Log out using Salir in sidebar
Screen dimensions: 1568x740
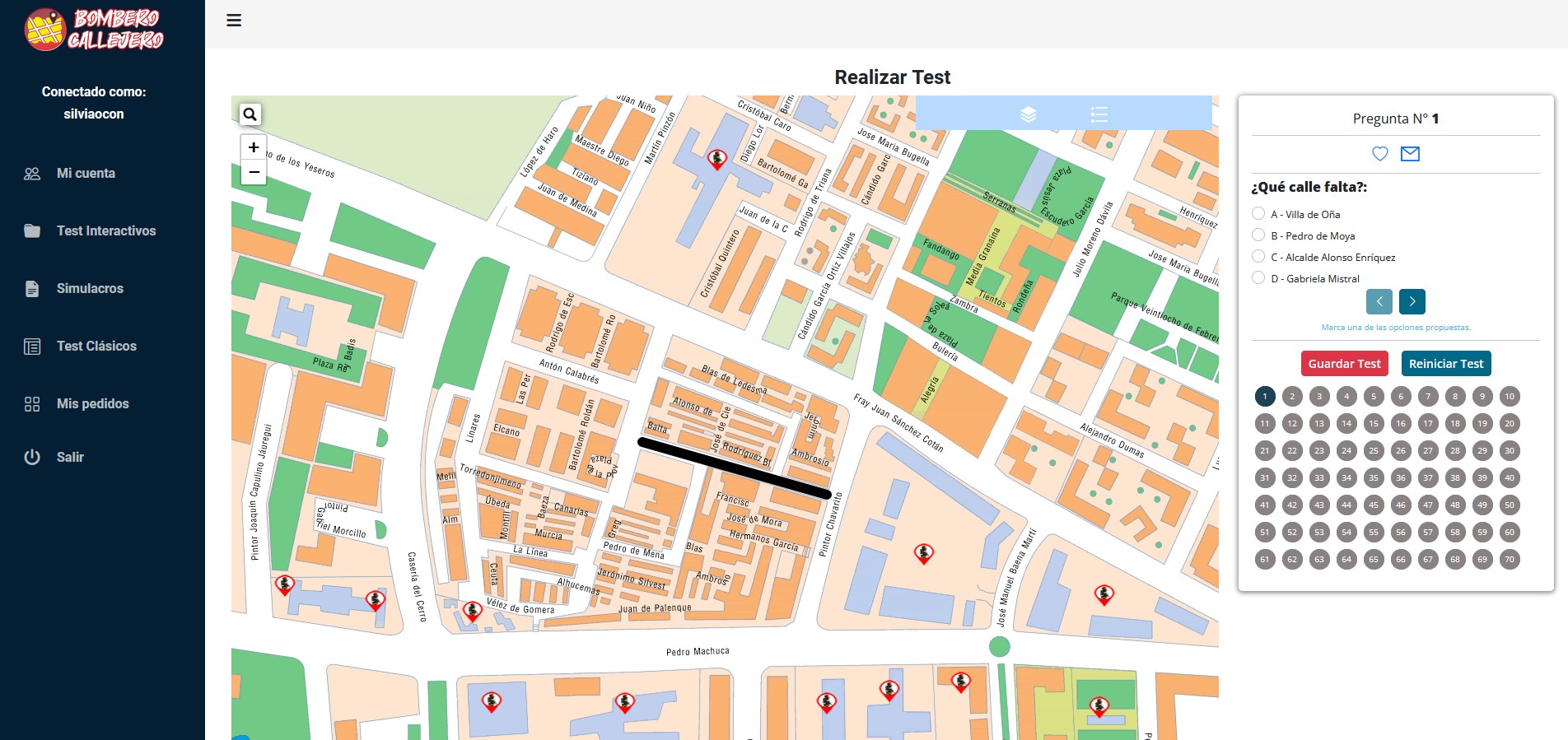click(x=70, y=458)
